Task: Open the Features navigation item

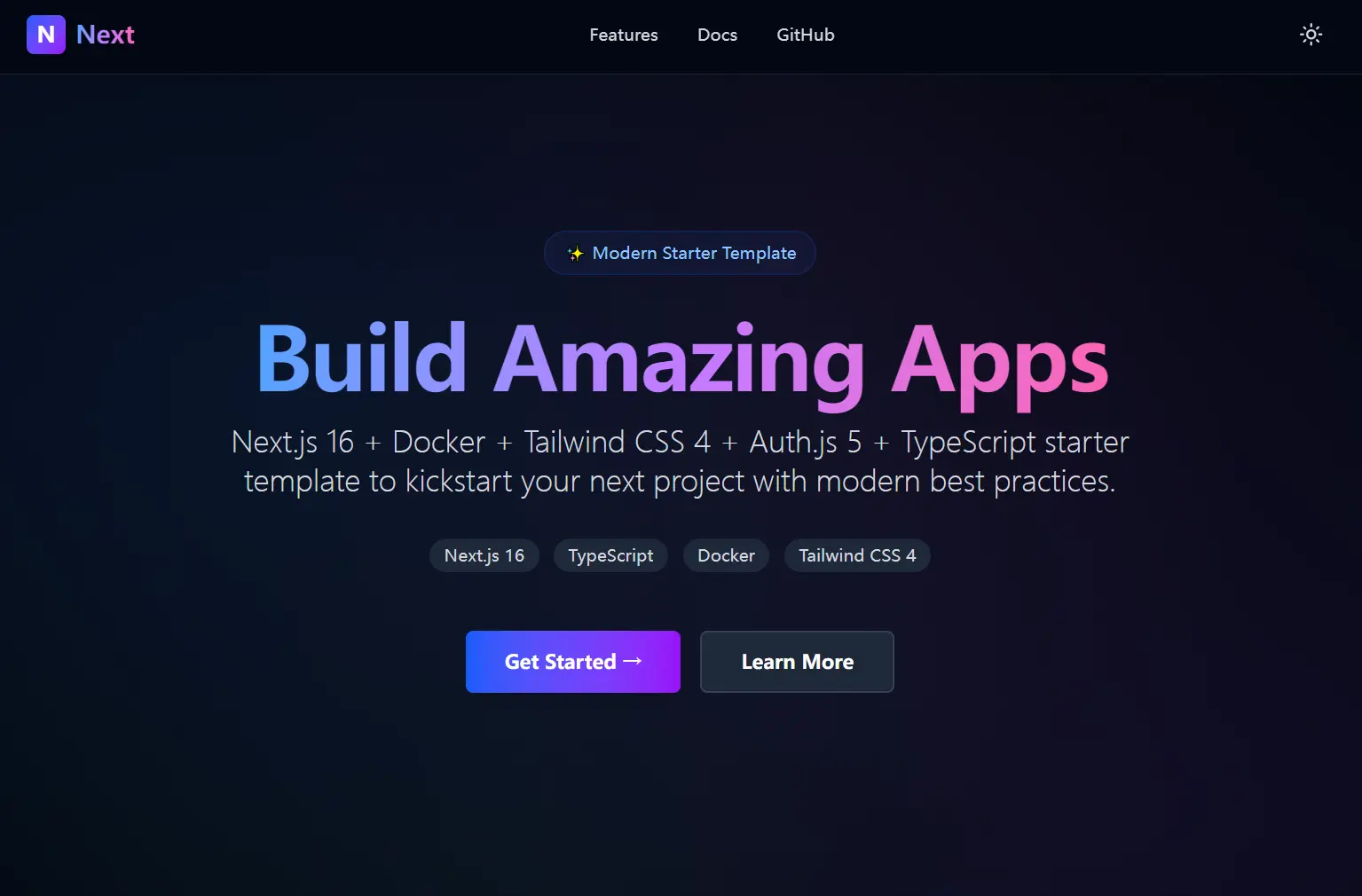Action: coord(623,35)
